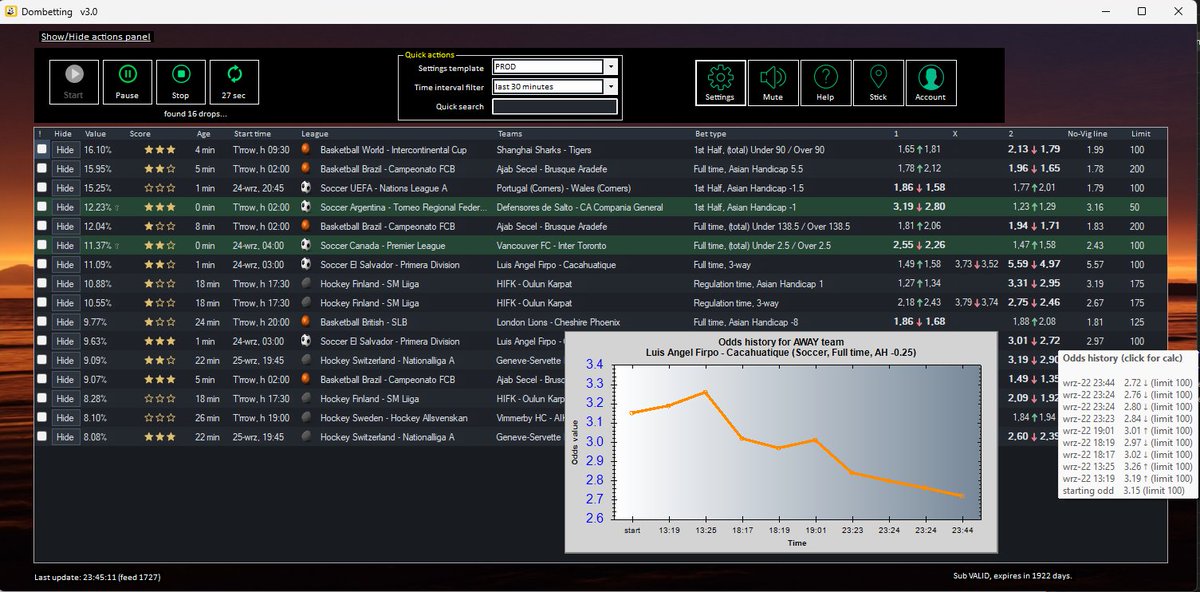Viewport: 1200px width, 592px height.
Task: Sort by the No-Vig line column header
Action: point(1088,134)
